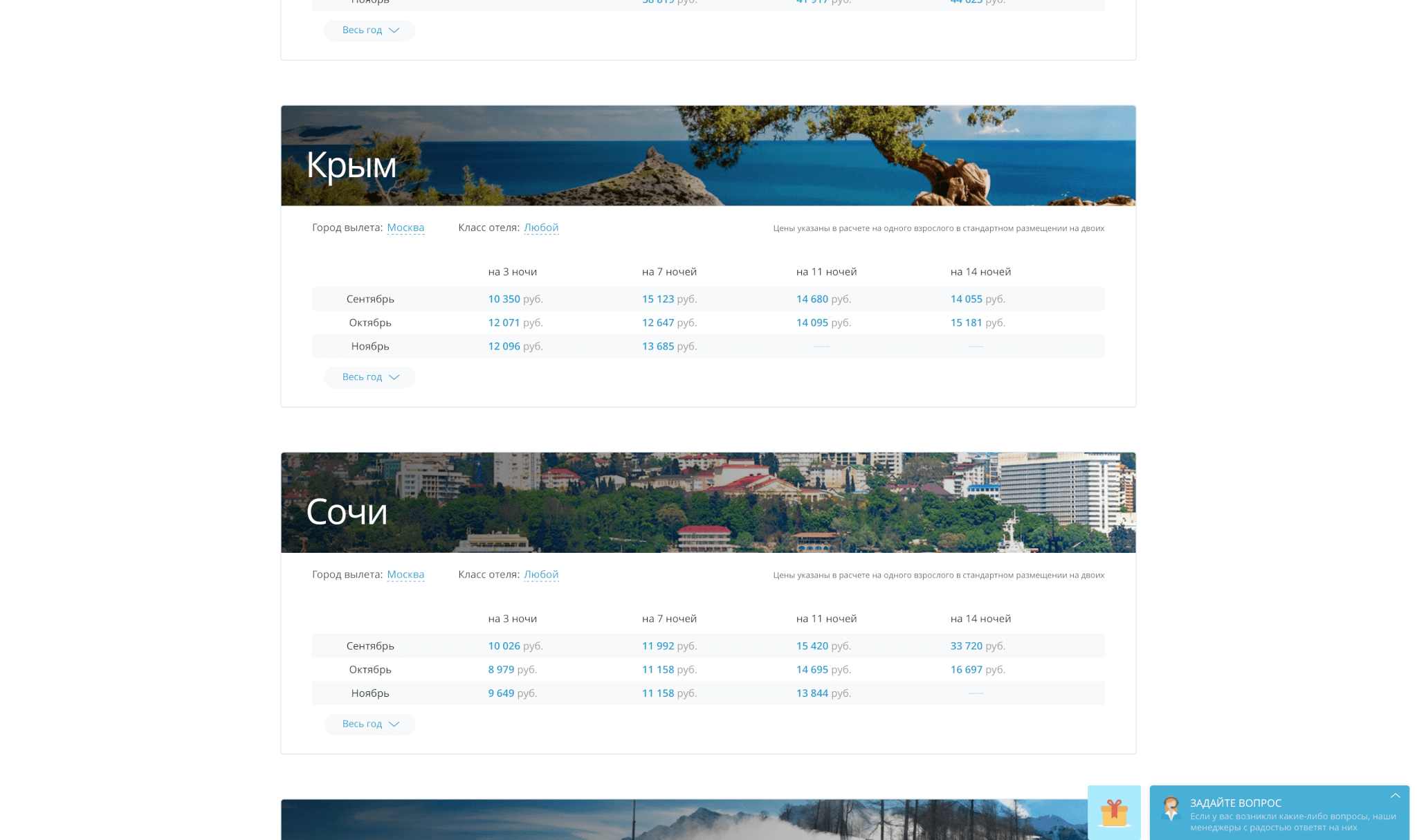This screenshot has height=840, width=1417.
Task: Change hotel class 'Любой' in the Крым section
Action: tap(541, 228)
